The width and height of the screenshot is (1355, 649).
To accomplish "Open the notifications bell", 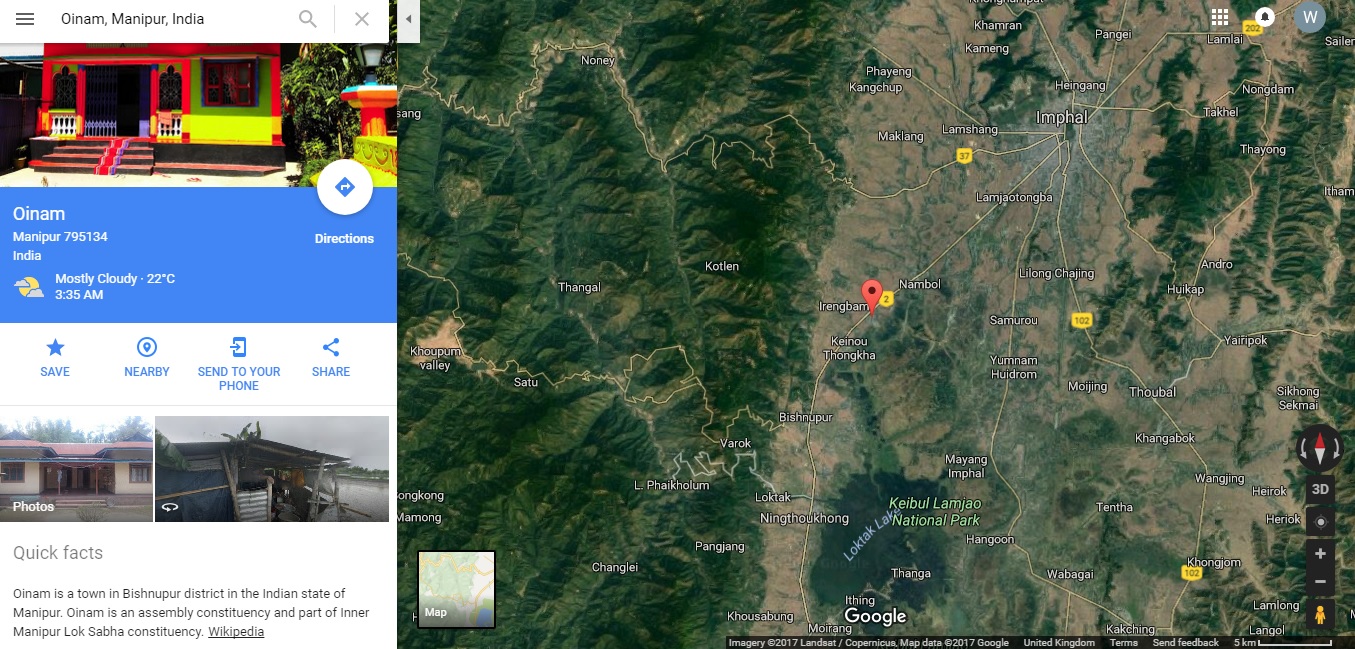I will (1265, 17).
